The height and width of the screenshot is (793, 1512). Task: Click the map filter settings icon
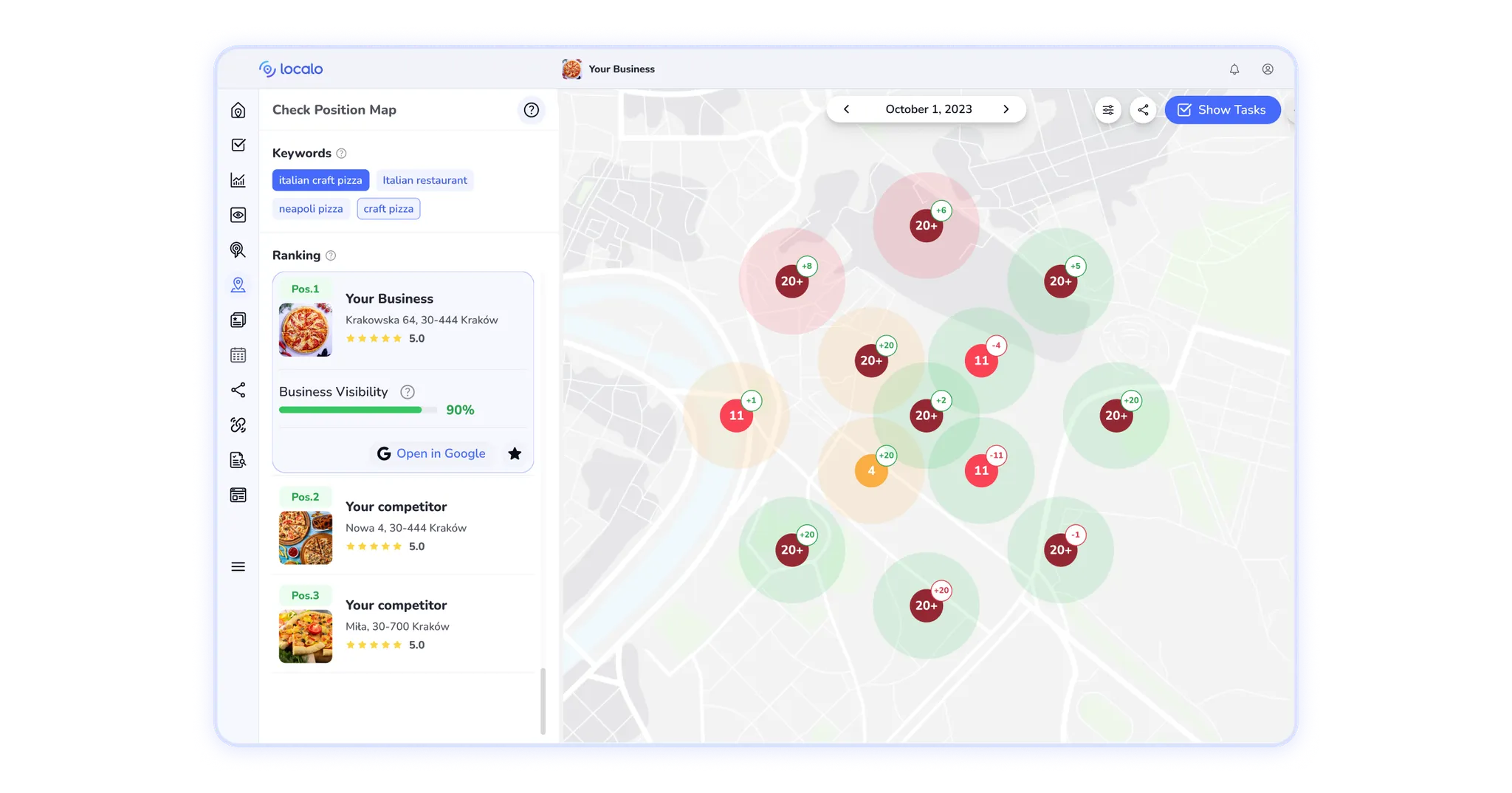pos(1108,110)
